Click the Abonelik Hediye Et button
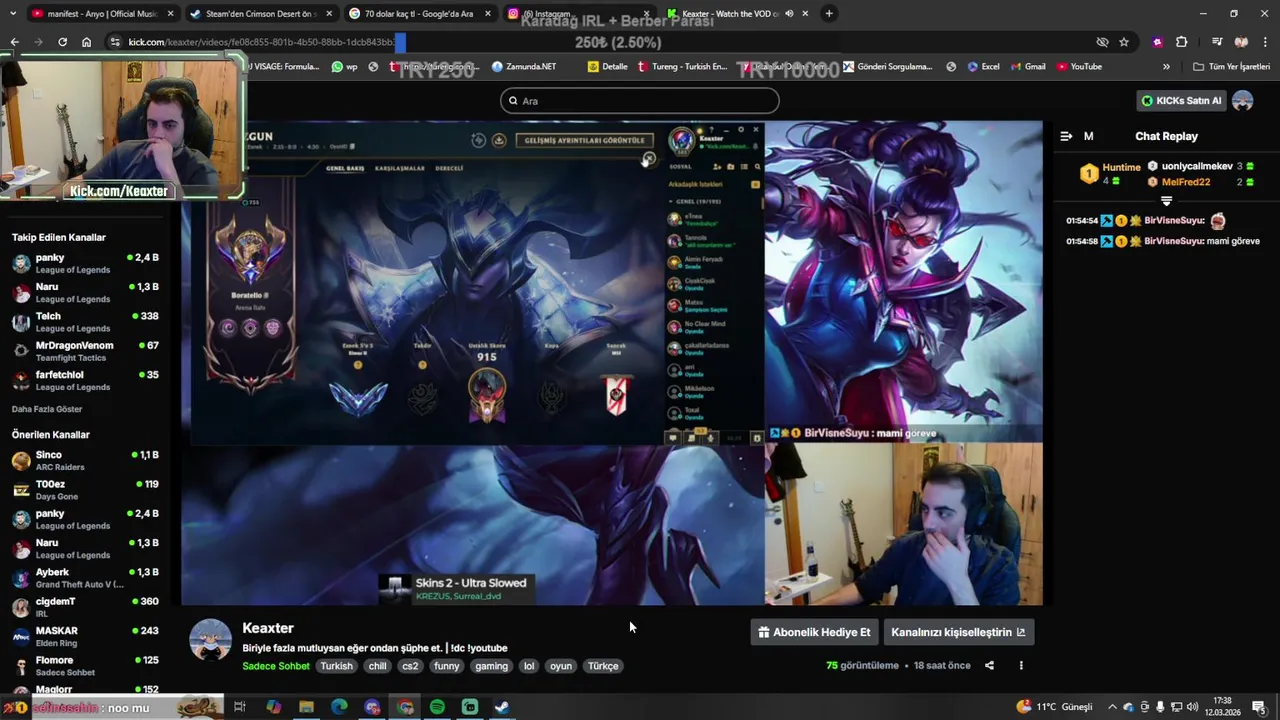 coord(814,632)
